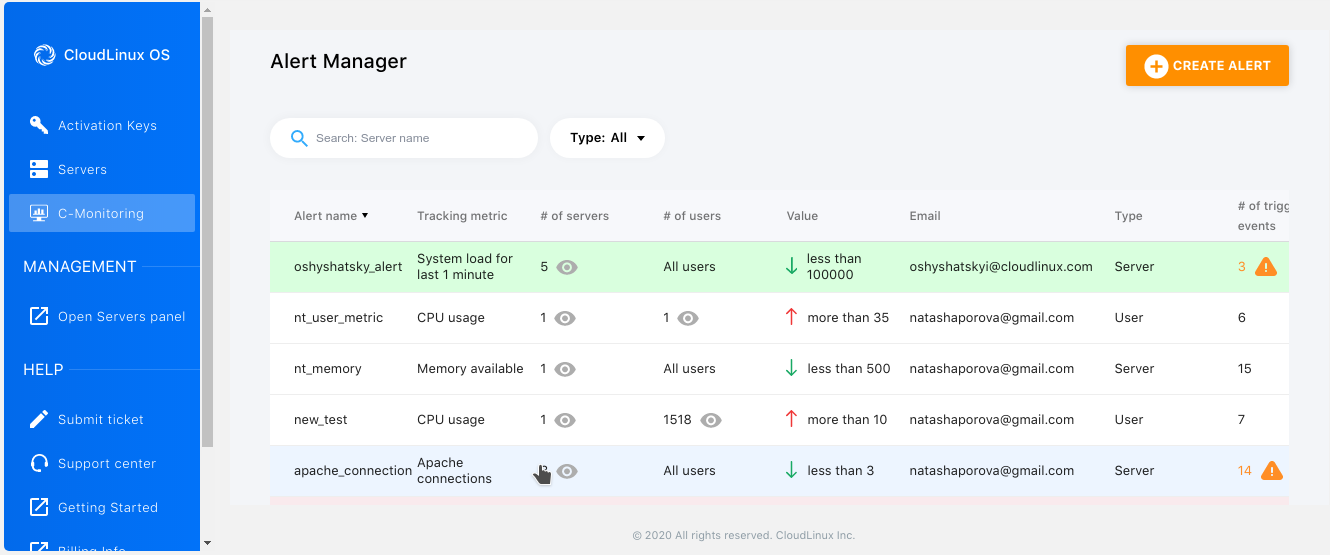Click the Support center headset icon

point(39,463)
